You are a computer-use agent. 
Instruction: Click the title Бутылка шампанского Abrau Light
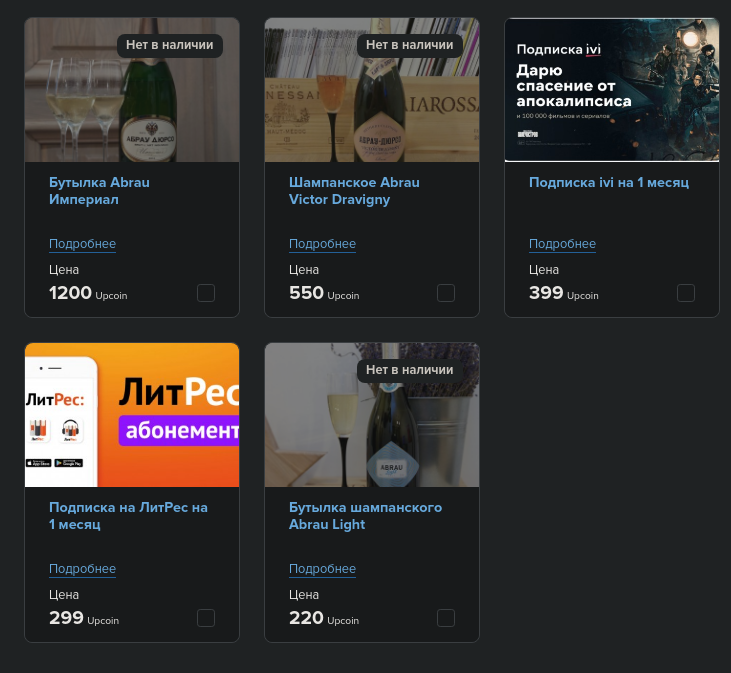pyautogui.click(x=366, y=516)
